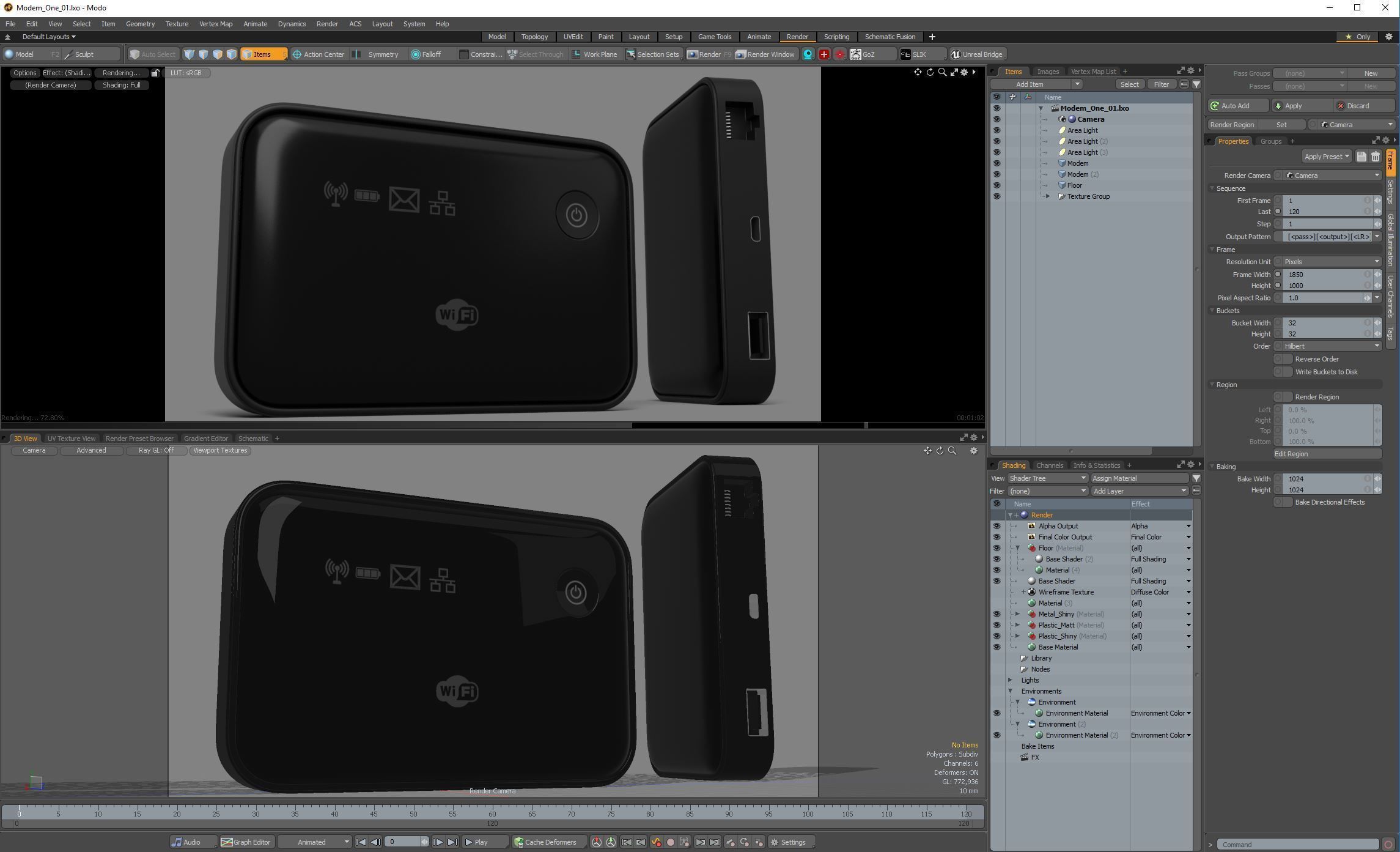Screen dimensions: 1400x852
Task: Click the Discard button
Action: [x=1365, y=106]
